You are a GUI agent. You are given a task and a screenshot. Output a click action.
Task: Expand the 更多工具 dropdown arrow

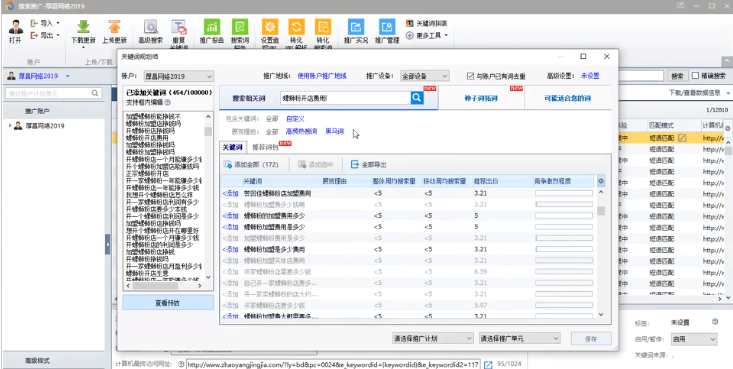pyautogui.click(x=446, y=36)
